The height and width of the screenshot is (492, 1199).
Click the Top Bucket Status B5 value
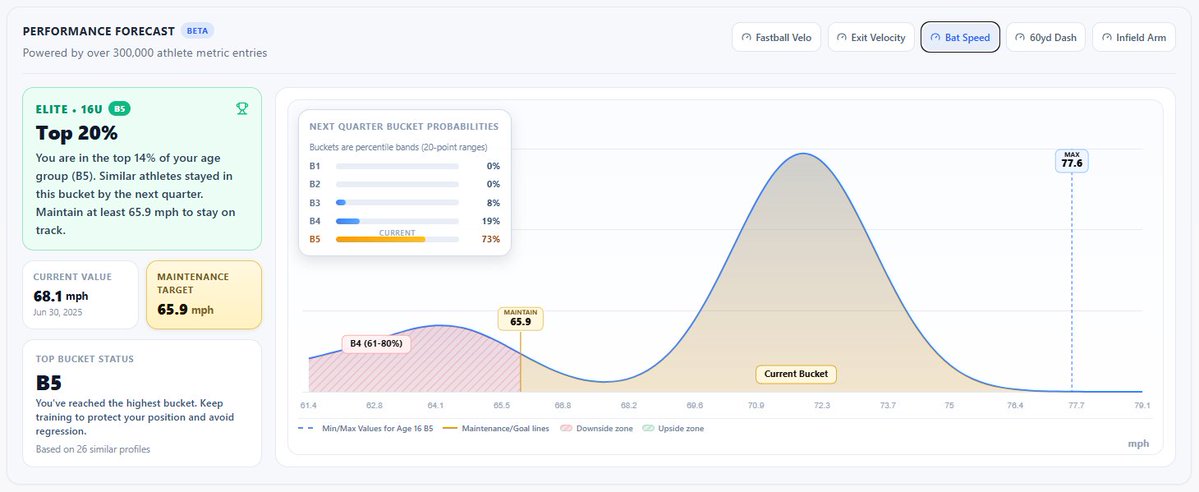pyautogui.click(x=49, y=383)
